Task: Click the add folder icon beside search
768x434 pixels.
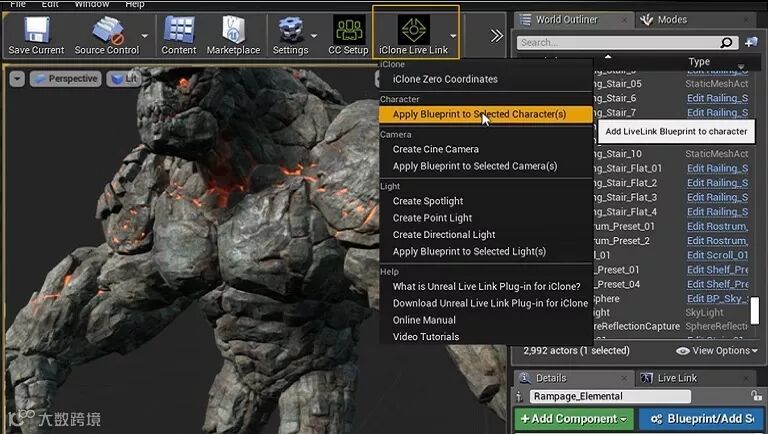Action: coord(751,43)
